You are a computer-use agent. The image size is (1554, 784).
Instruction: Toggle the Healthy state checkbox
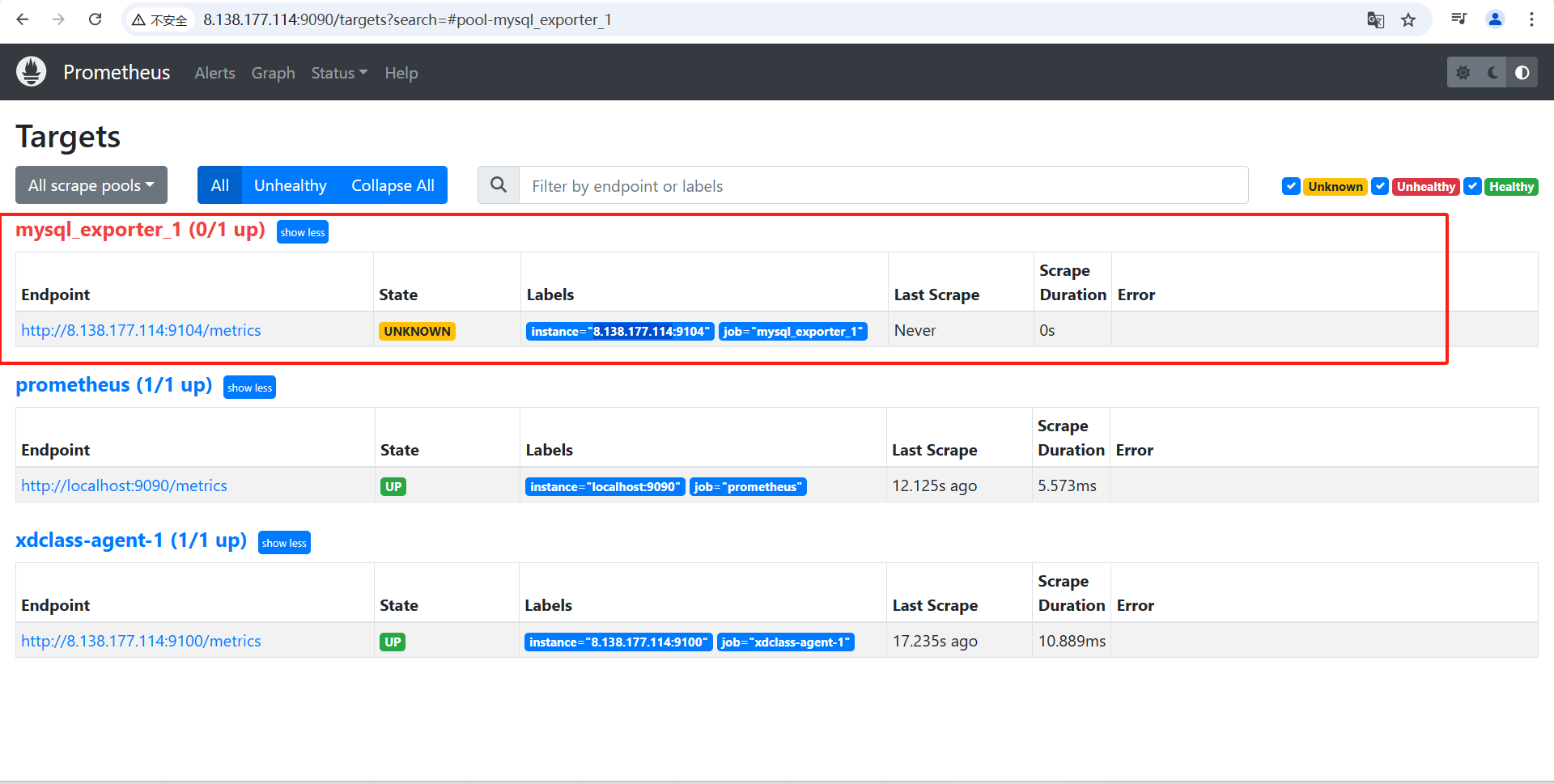(1473, 186)
